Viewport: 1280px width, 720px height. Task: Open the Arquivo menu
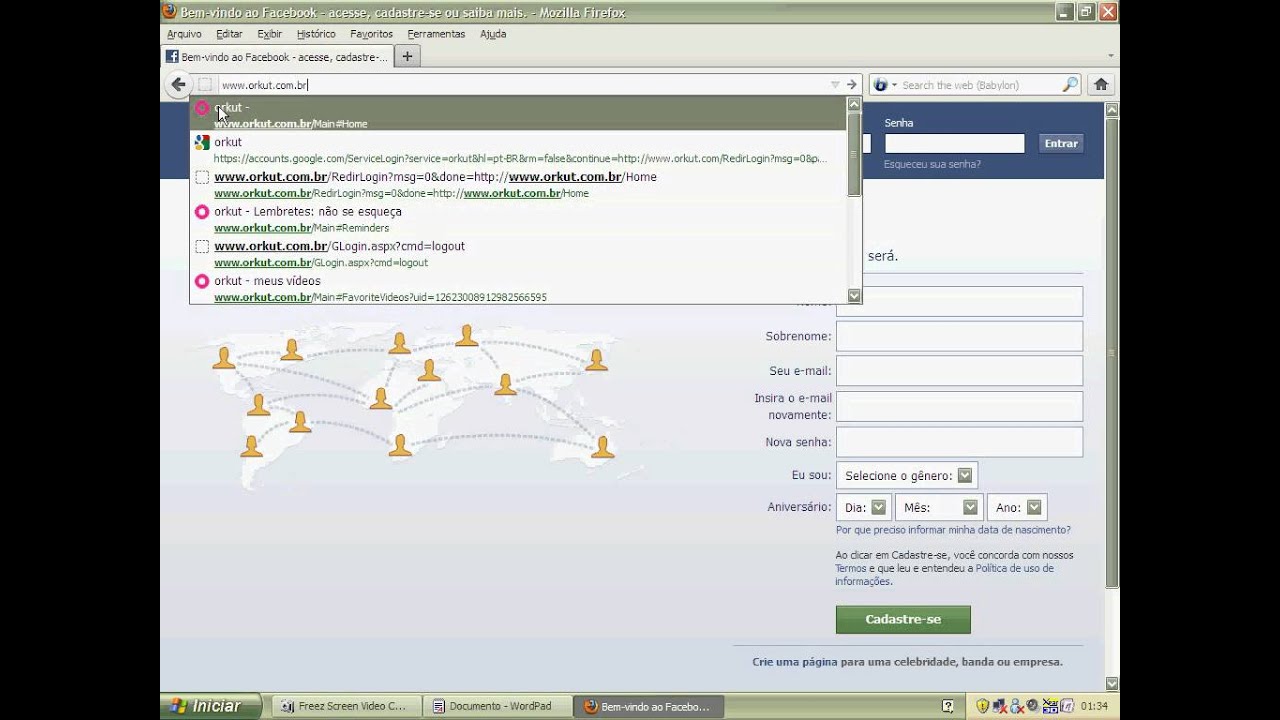click(184, 34)
